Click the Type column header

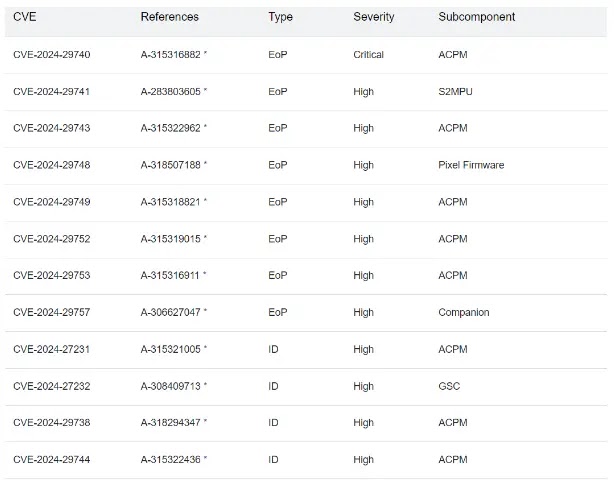pos(280,17)
